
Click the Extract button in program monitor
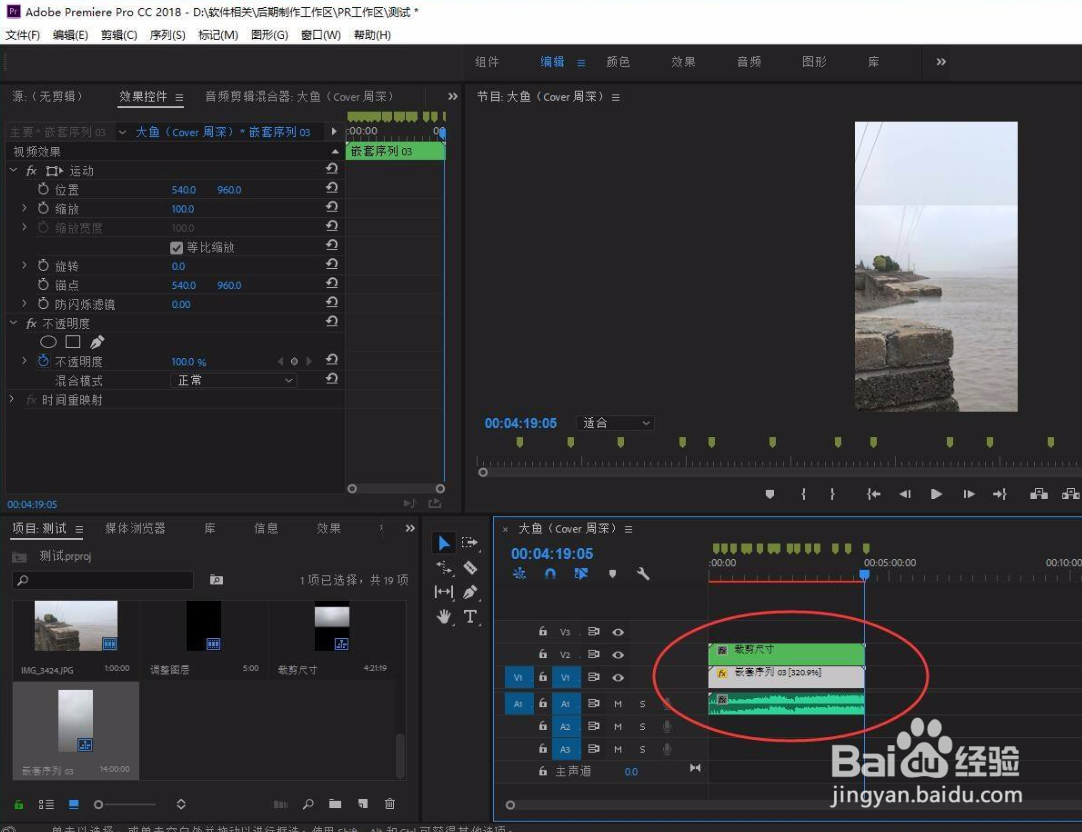point(1070,493)
